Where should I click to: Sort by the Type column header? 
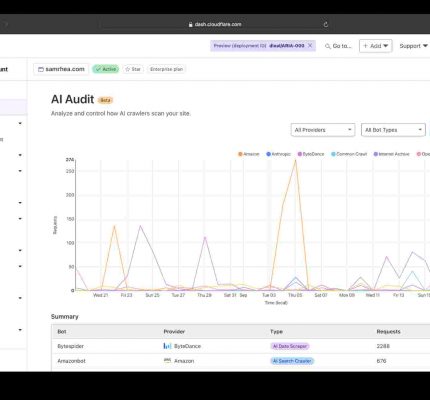(276, 332)
